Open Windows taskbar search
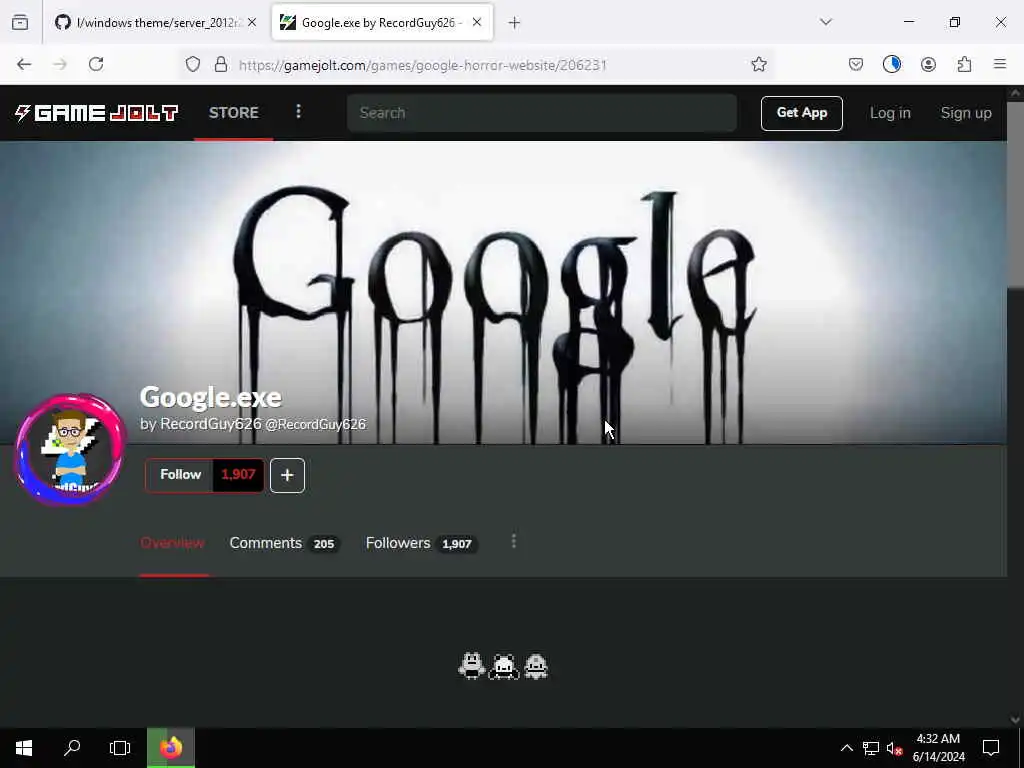This screenshot has width=1024, height=768. click(72, 748)
